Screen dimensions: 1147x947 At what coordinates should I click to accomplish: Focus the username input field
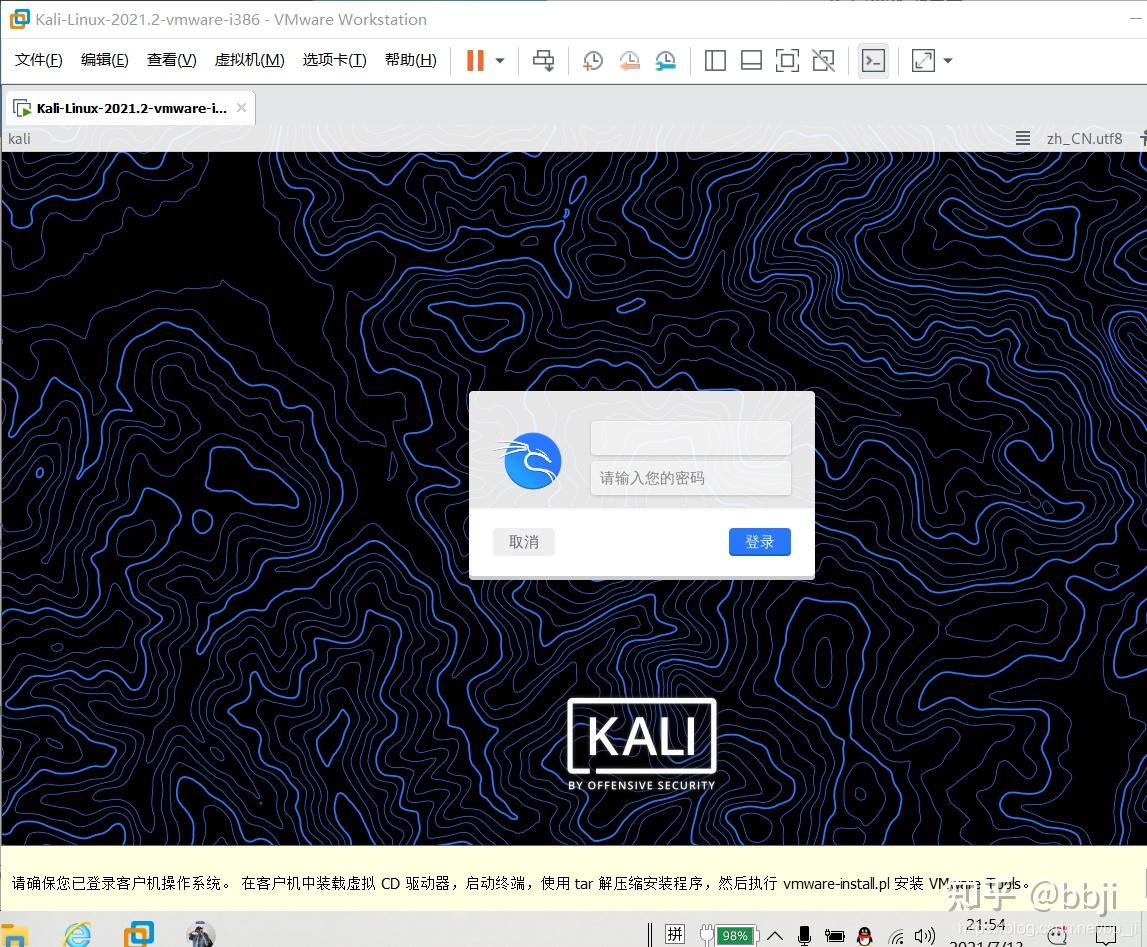coord(691,437)
